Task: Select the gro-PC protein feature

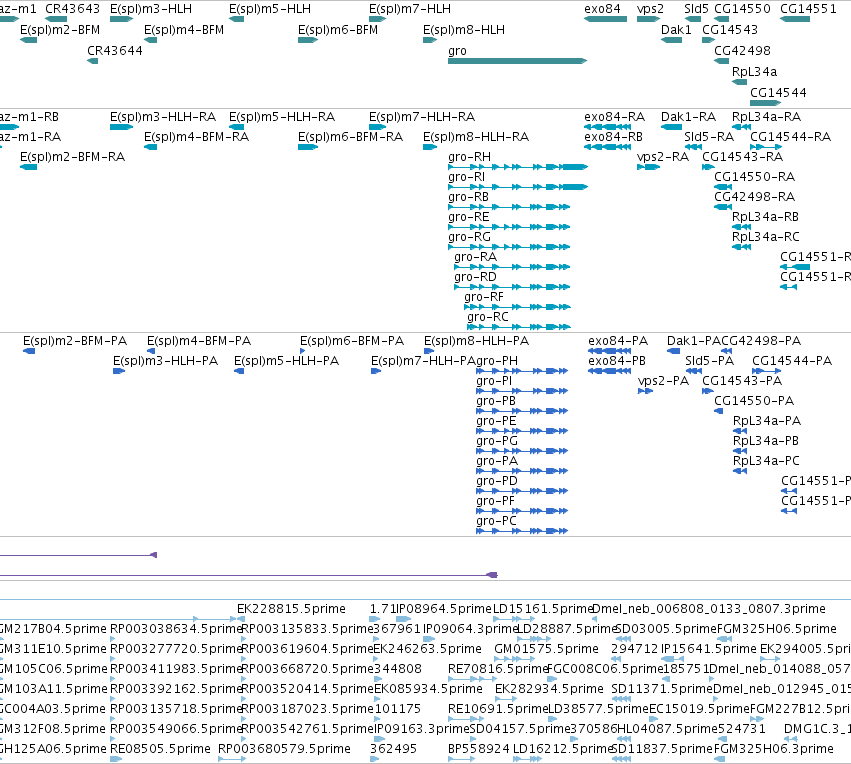Action: click(x=522, y=531)
